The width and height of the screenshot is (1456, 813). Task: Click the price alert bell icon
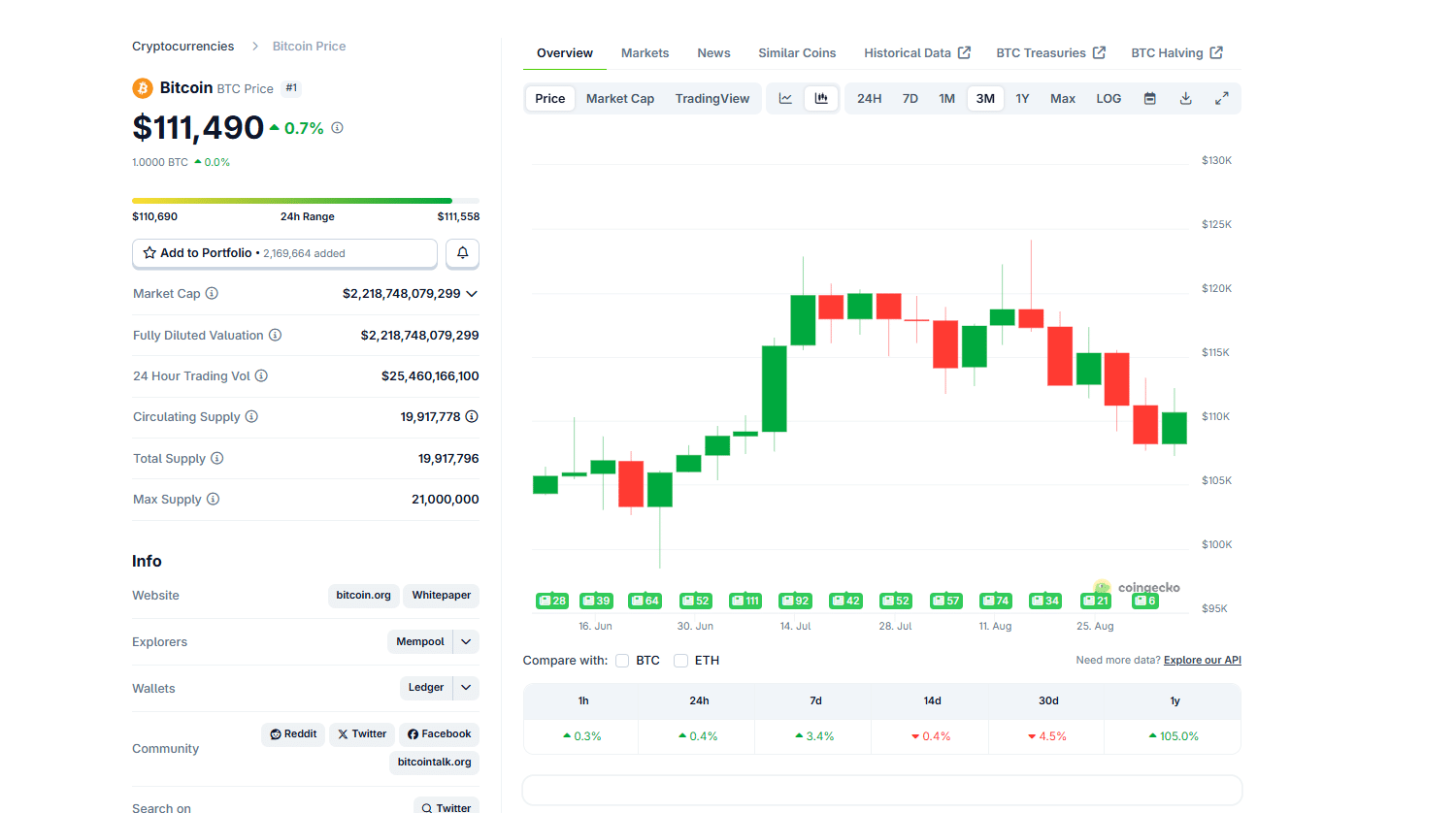462,253
